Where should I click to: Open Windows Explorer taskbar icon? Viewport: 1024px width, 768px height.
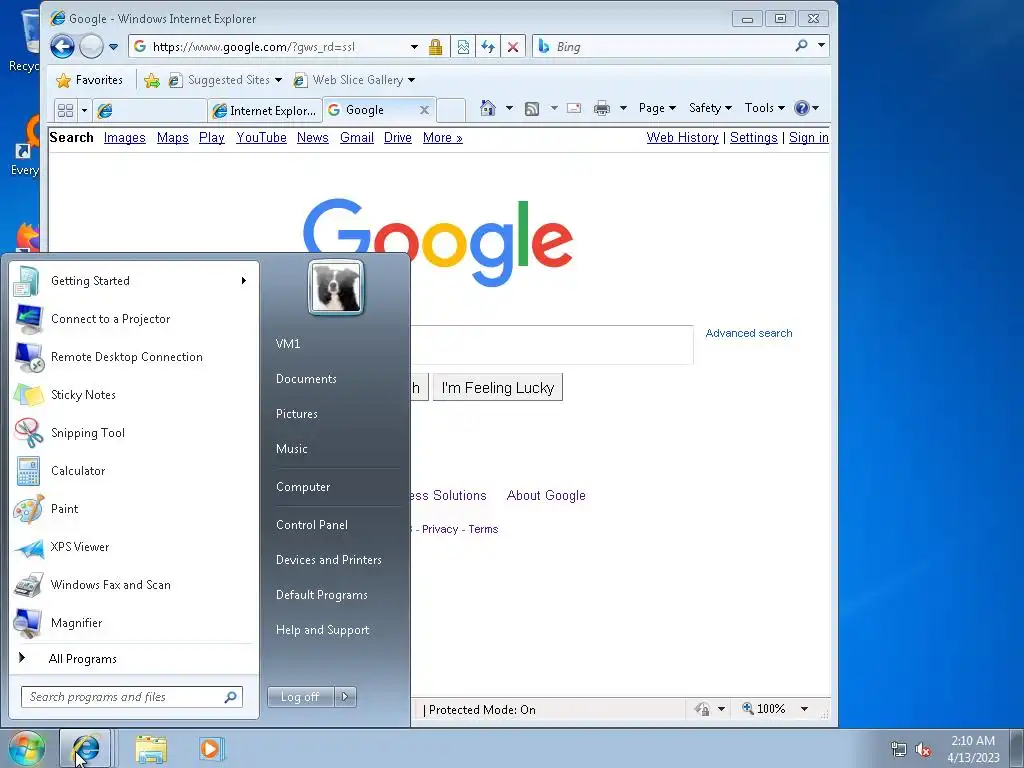(152, 749)
